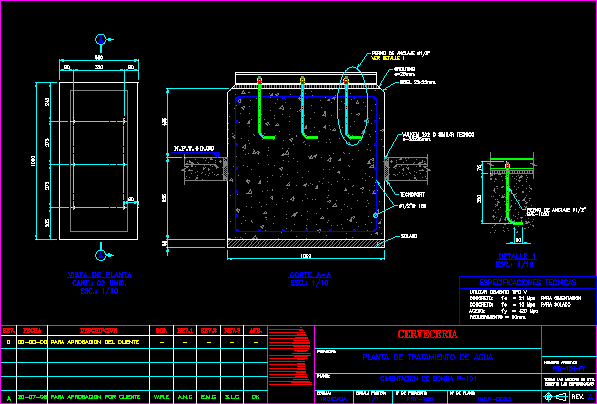
Task: Select the DETALLE 1 title
Action: (x=517, y=256)
